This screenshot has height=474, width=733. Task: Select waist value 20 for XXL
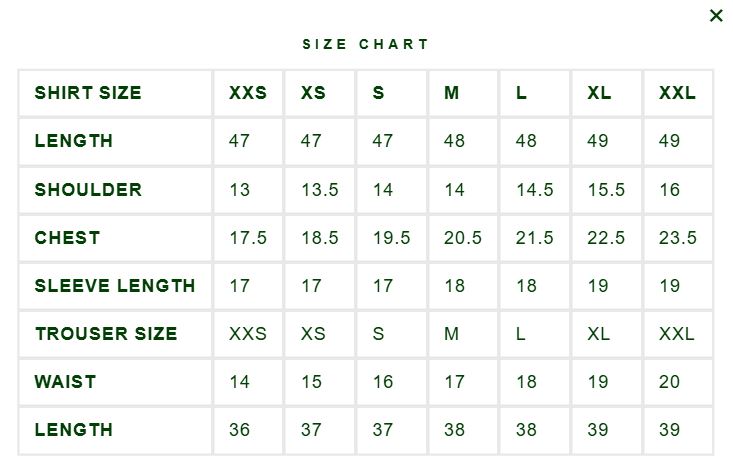pos(669,382)
